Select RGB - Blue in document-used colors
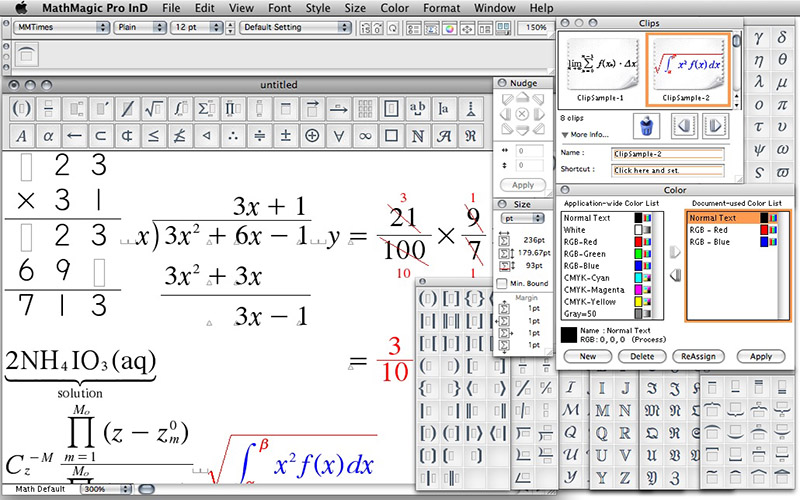800x500 pixels. click(733, 242)
